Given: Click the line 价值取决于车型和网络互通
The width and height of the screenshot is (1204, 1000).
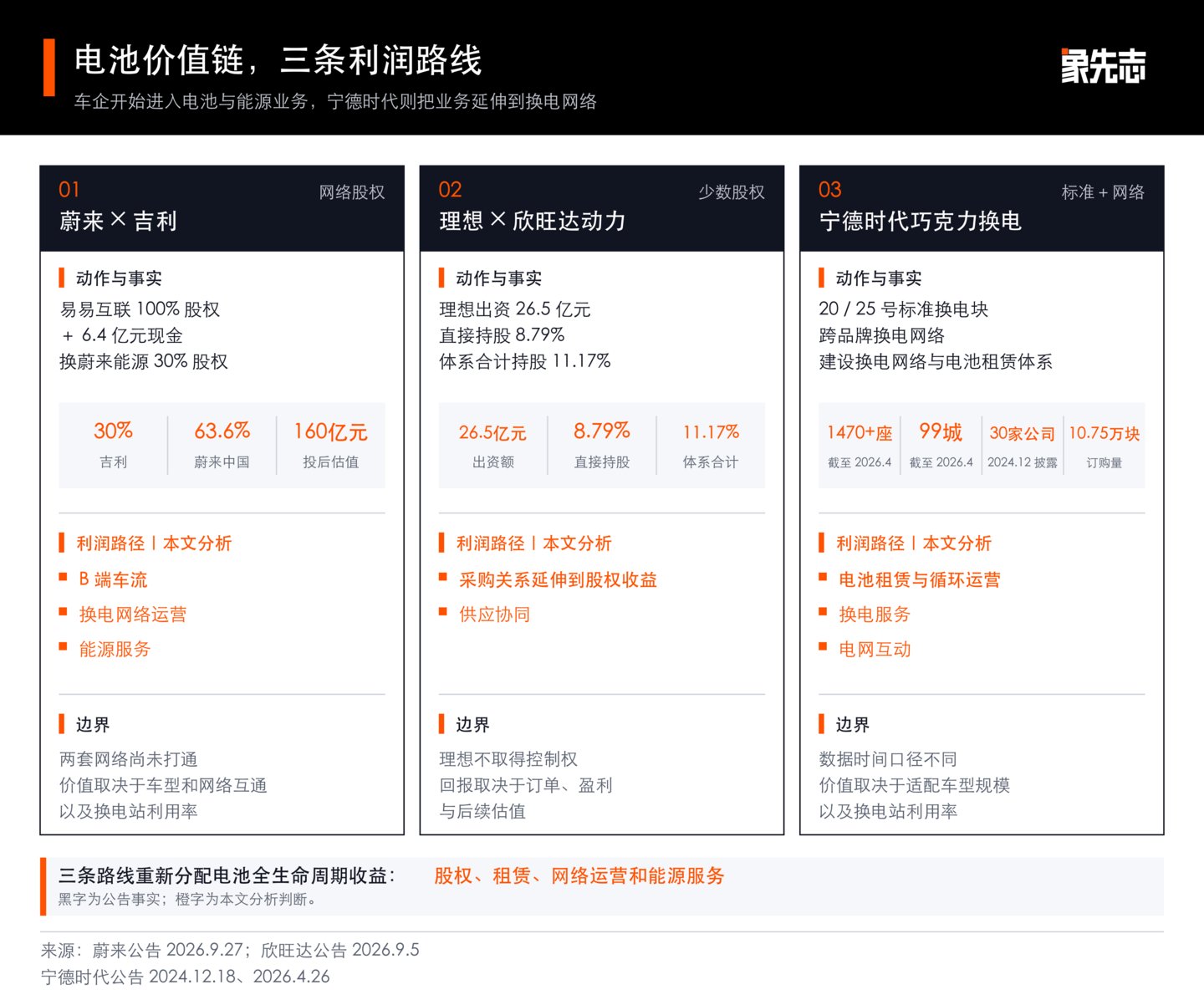Looking at the screenshot, I should point(163,785).
